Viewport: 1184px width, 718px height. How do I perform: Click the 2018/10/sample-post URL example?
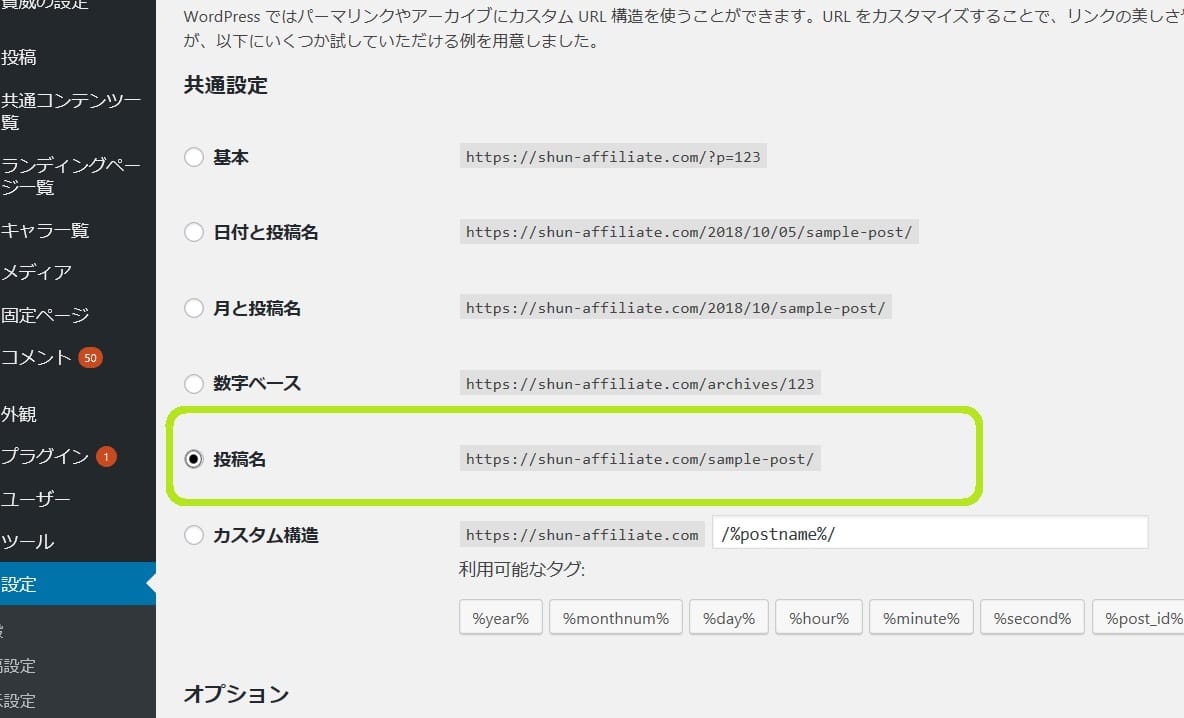coord(675,307)
